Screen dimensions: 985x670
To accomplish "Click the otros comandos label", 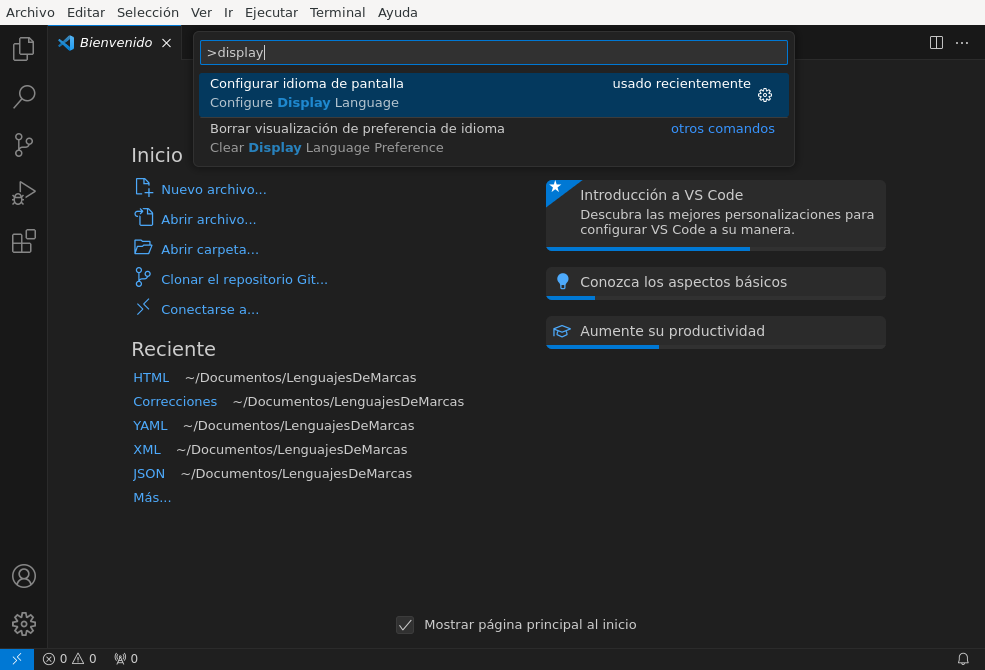I will (722, 129).
